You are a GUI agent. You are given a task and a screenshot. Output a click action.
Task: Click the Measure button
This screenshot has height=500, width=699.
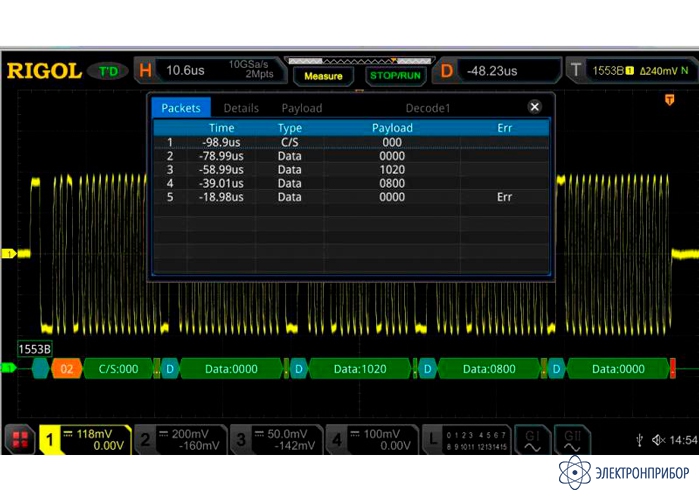pos(324,76)
